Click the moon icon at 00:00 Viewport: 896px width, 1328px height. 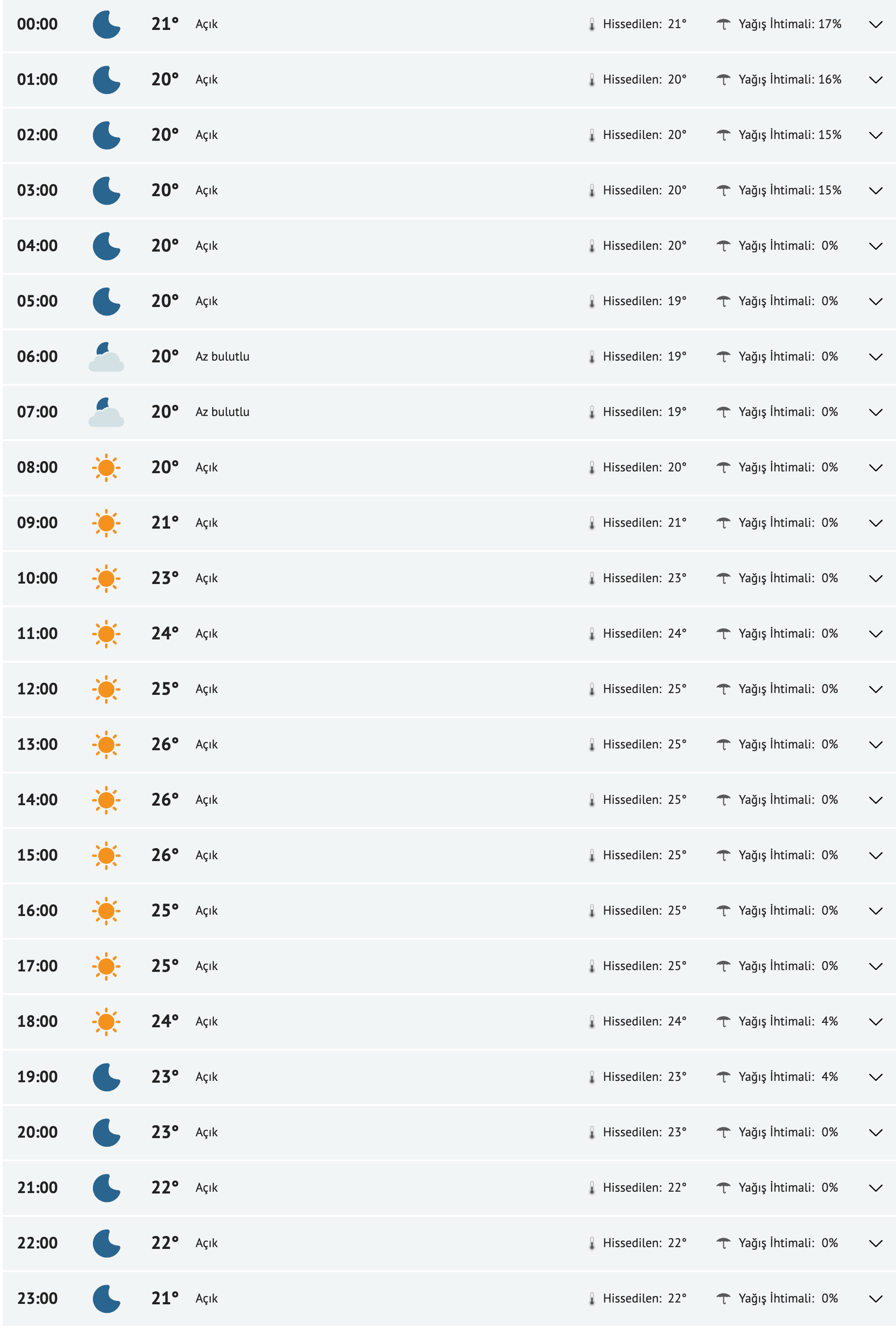click(x=106, y=25)
